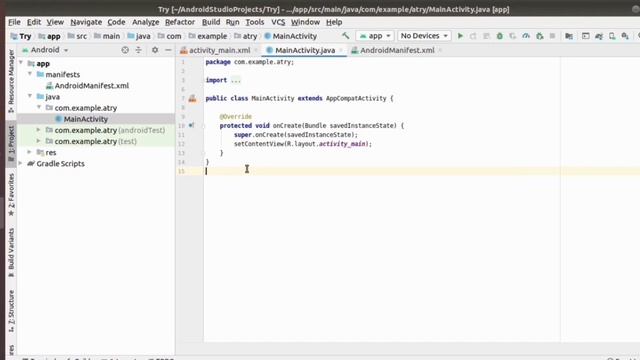Click Run with Coverage icon right of Debug
Screen dimensions: 640x360
tap(513, 36)
